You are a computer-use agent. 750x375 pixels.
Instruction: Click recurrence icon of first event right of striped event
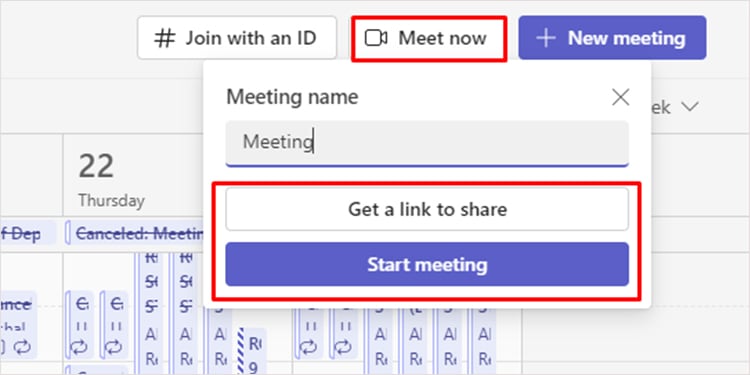pos(309,346)
